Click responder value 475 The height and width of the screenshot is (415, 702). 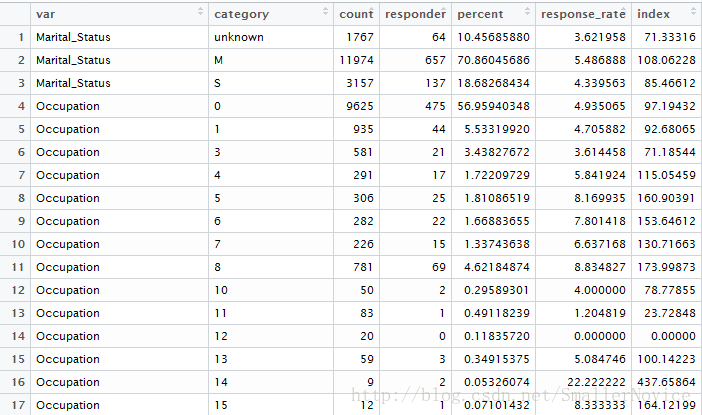[435, 106]
